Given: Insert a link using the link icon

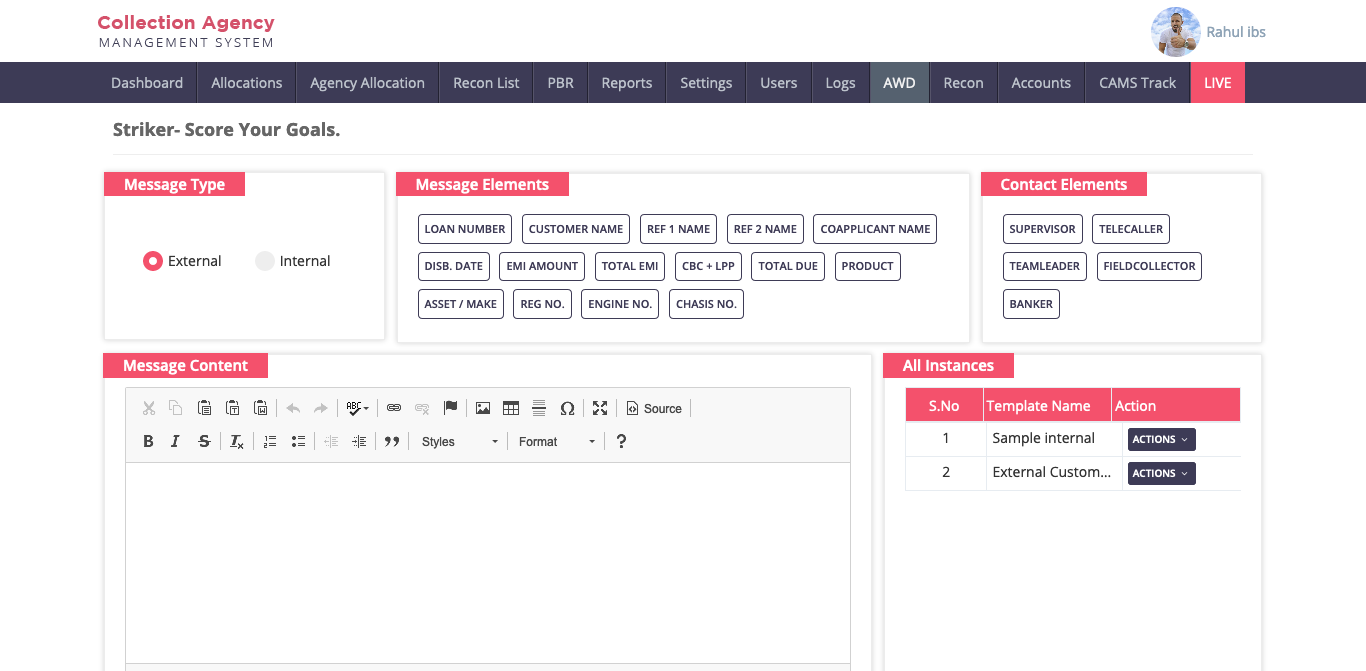Looking at the screenshot, I should click(394, 408).
